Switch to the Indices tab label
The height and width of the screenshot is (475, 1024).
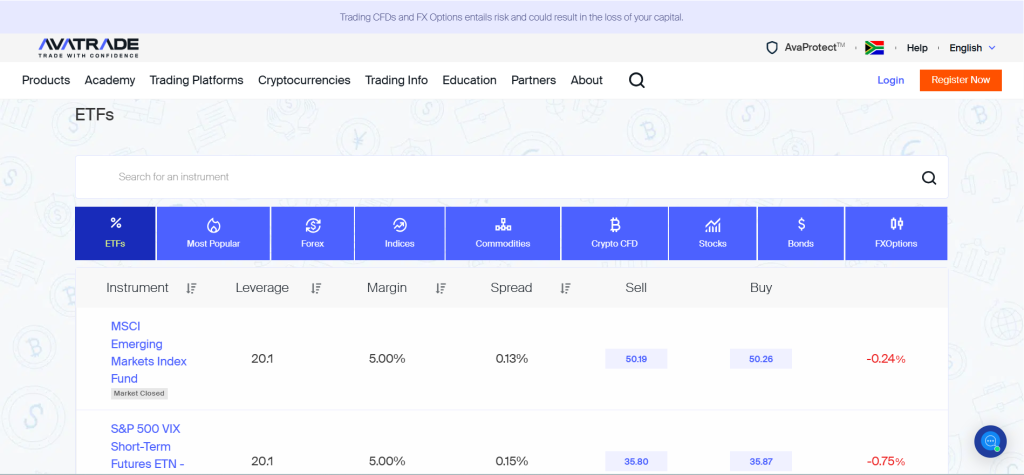(400, 244)
